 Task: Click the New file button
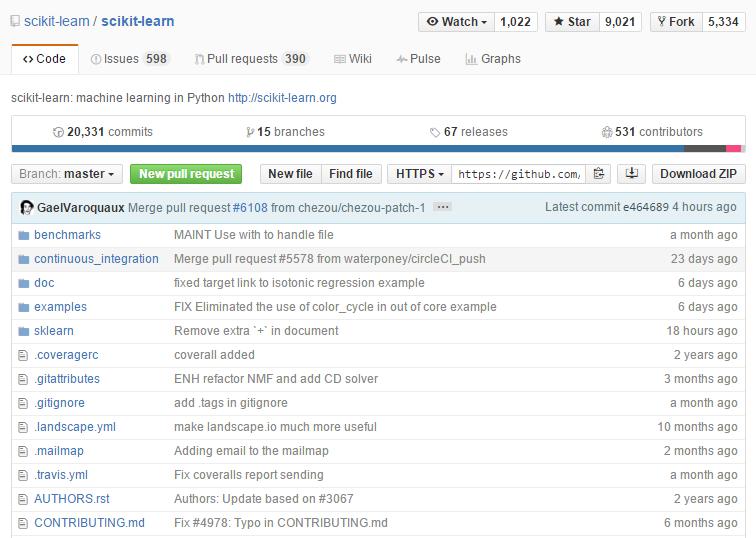290,174
